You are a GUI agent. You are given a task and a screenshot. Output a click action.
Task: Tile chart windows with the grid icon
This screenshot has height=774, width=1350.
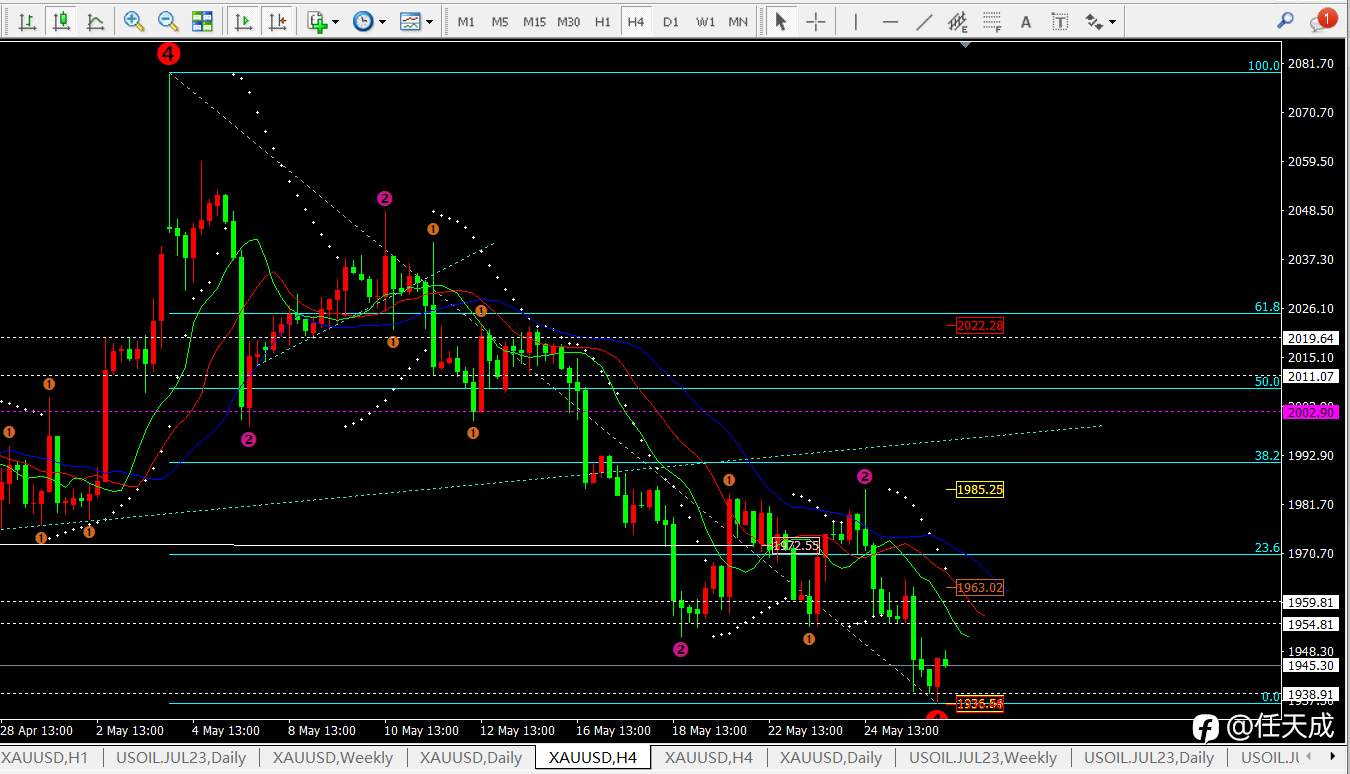click(202, 21)
